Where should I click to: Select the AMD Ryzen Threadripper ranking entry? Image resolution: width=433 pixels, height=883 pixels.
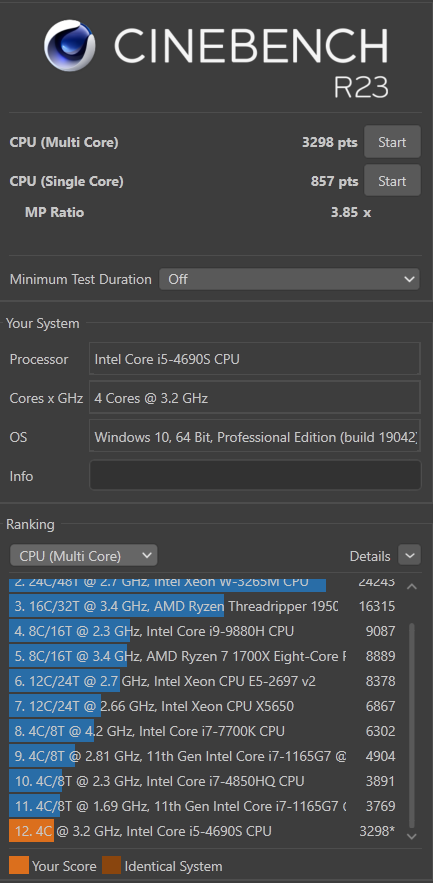coord(203,606)
